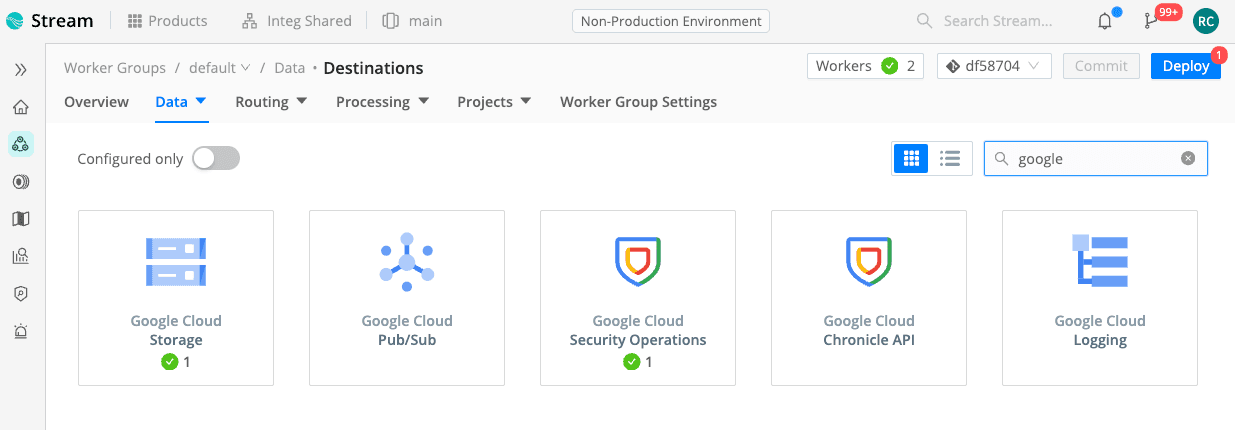Click the Chronicle API tile label
1235x430 pixels.
pyautogui.click(x=869, y=340)
